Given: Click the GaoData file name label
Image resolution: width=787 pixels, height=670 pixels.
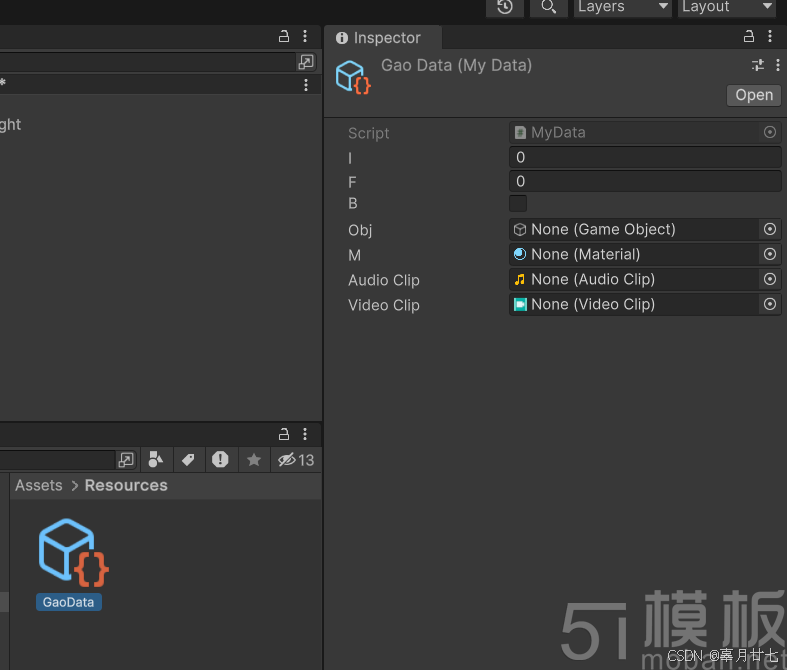Looking at the screenshot, I should pos(68,602).
